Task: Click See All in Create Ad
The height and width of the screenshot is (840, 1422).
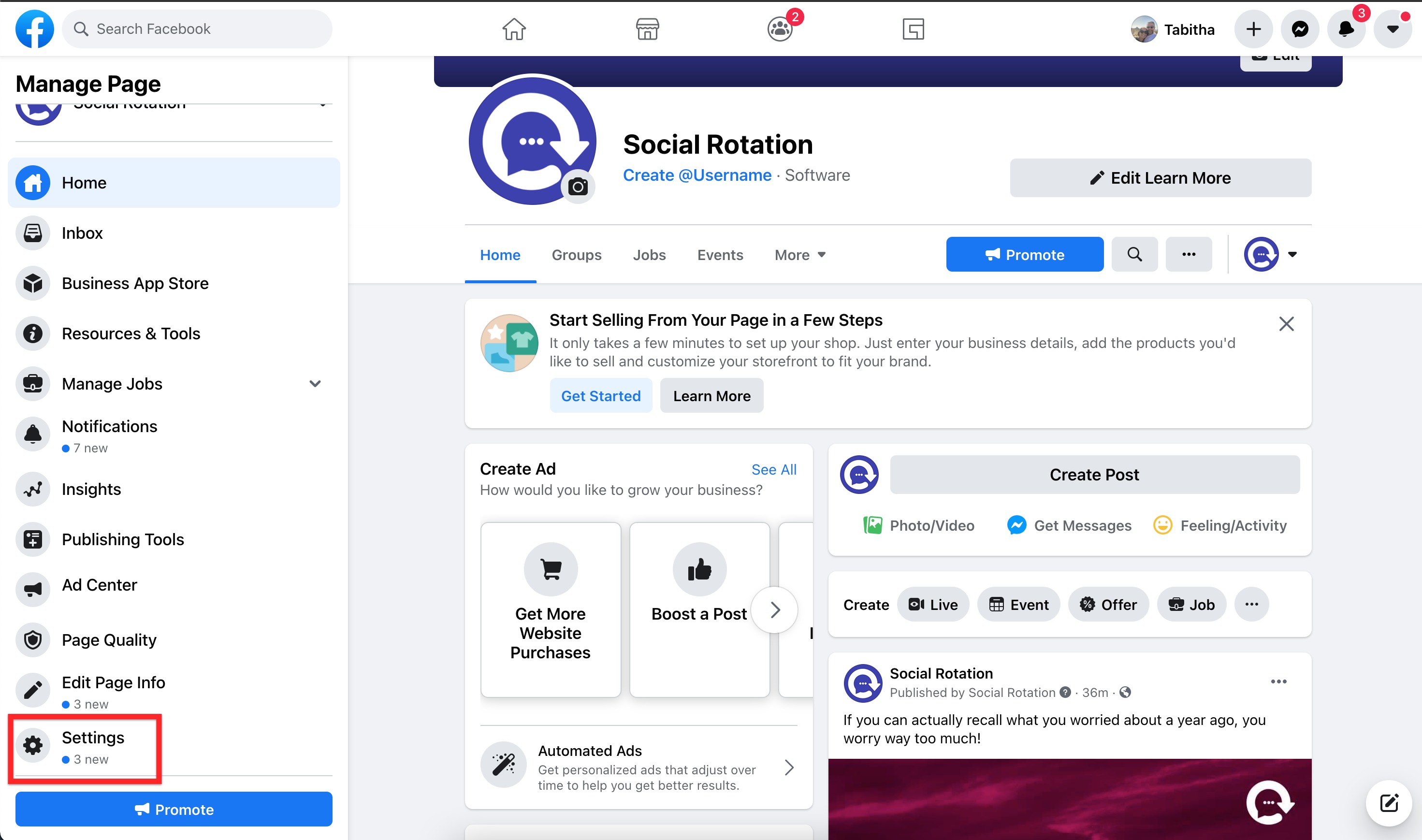Action: 773,469
